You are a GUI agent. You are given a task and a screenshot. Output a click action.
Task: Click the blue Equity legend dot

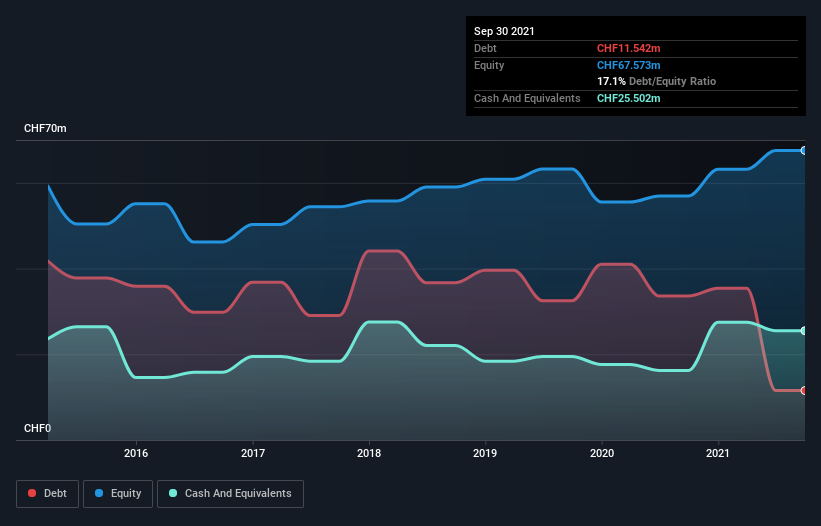pos(99,493)
